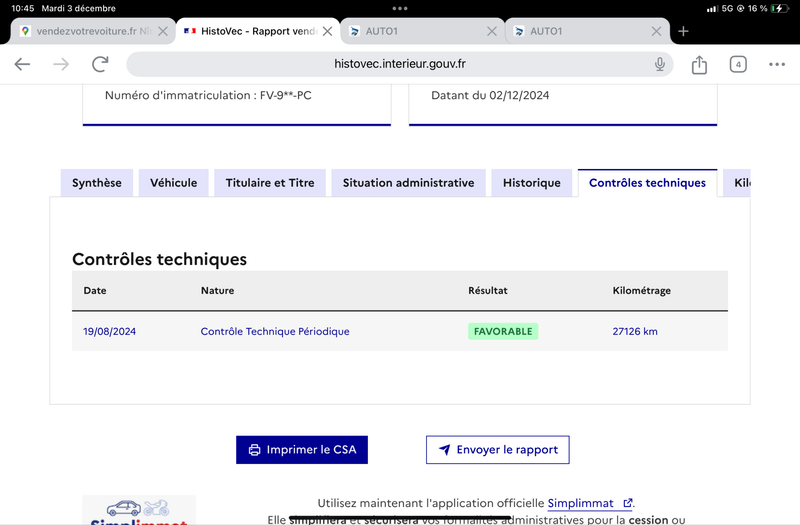The width and height of the screenshot is (800, 525).
Task: Open the Historique tab
Action: coord(532,183)
